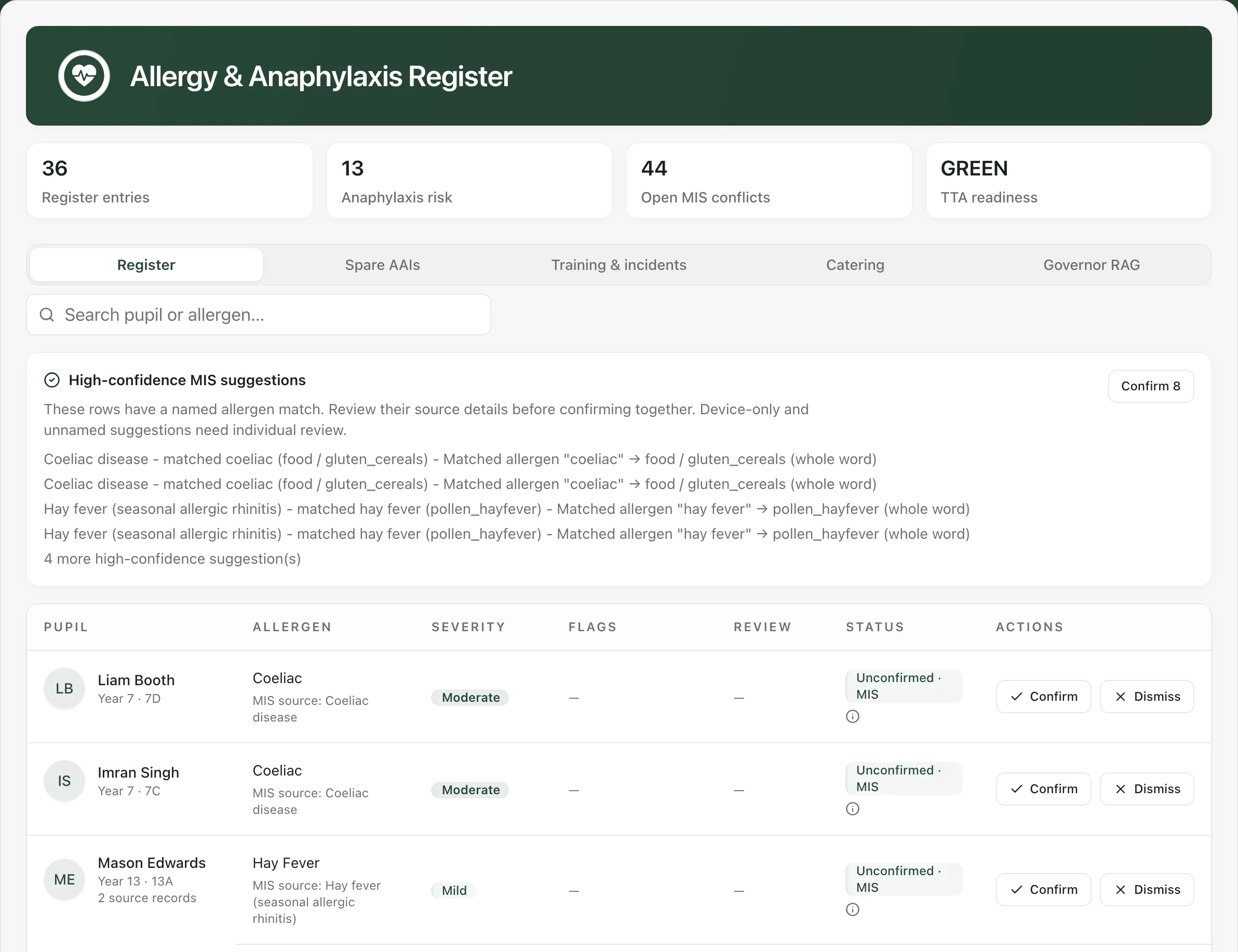Switch to the Register tab

(x=146, y=265)
